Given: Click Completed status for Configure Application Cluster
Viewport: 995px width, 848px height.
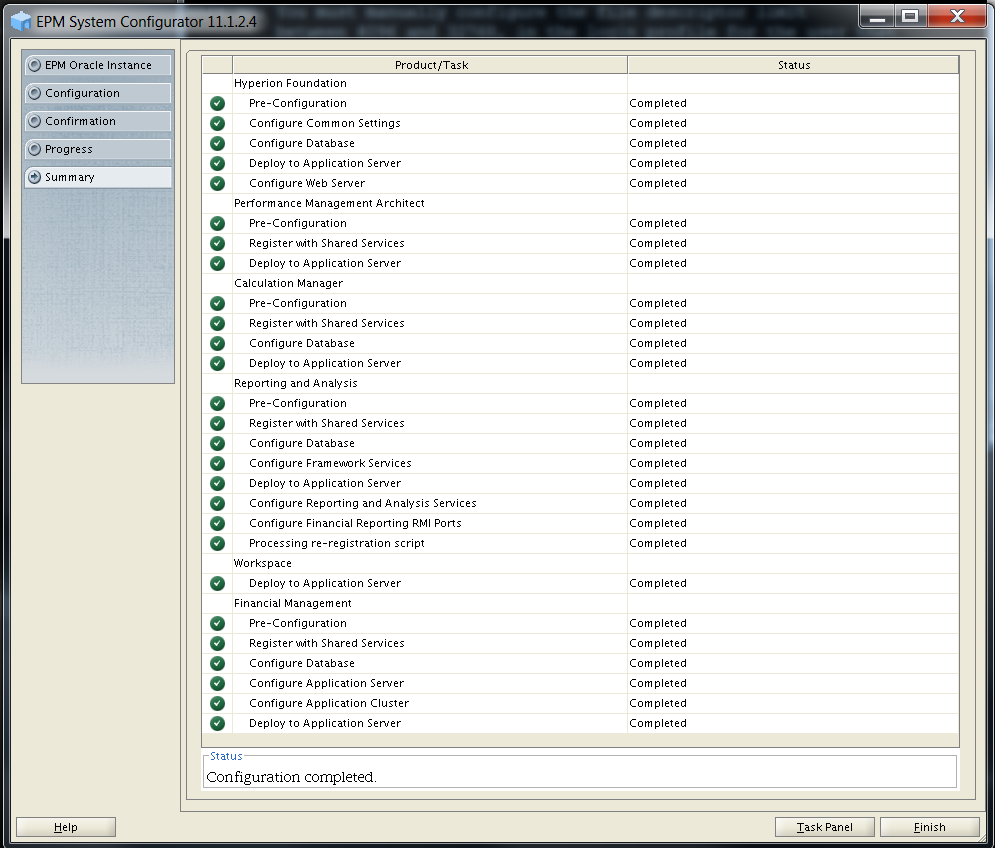Looking at the screenshot, I should coord(657,703).
